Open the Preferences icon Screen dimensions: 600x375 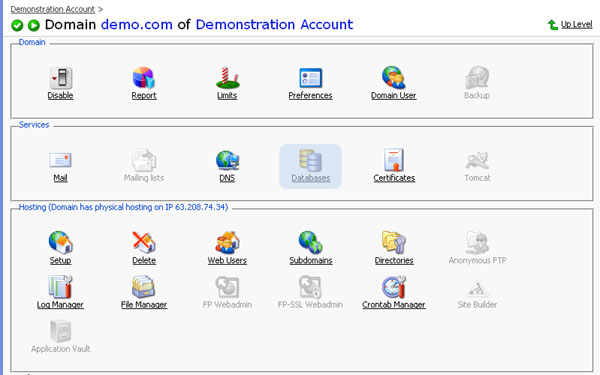310,78
